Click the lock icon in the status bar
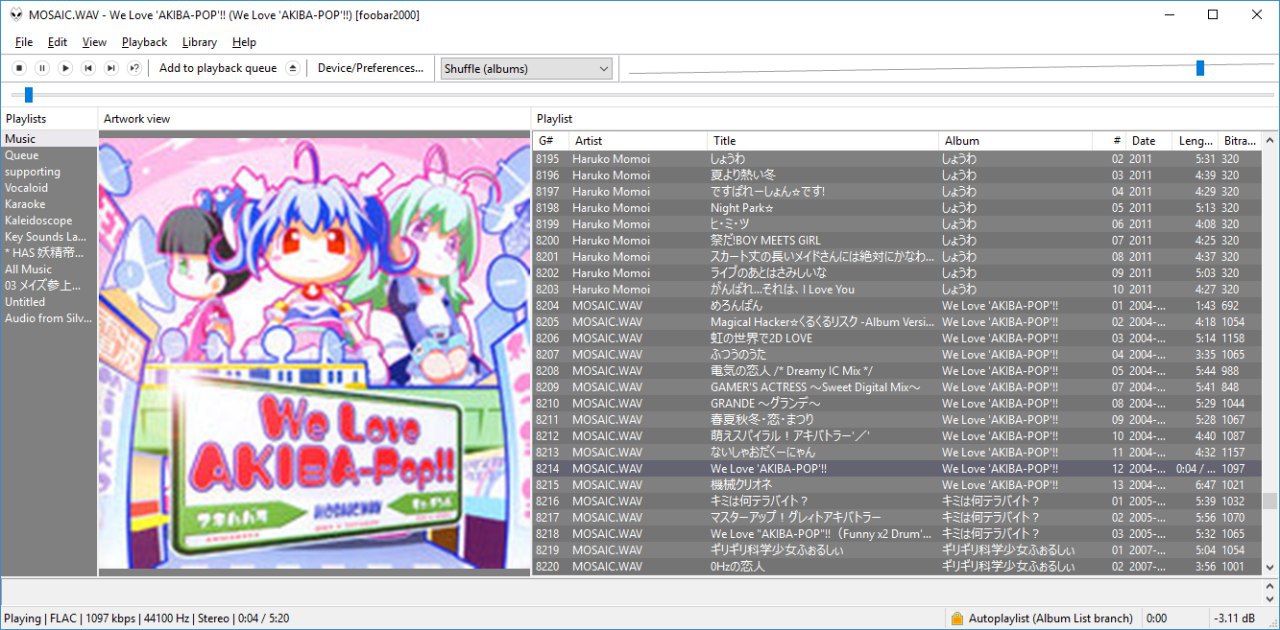This screenshot has width=1280, height=630. pyautogui.click(x=957, y=618)
